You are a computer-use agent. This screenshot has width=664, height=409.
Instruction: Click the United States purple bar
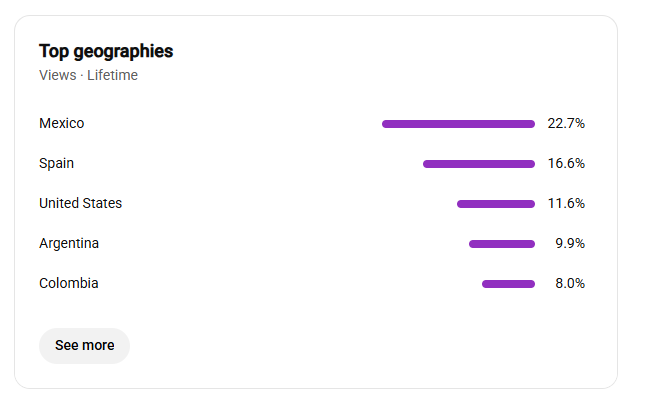(496, 204)
